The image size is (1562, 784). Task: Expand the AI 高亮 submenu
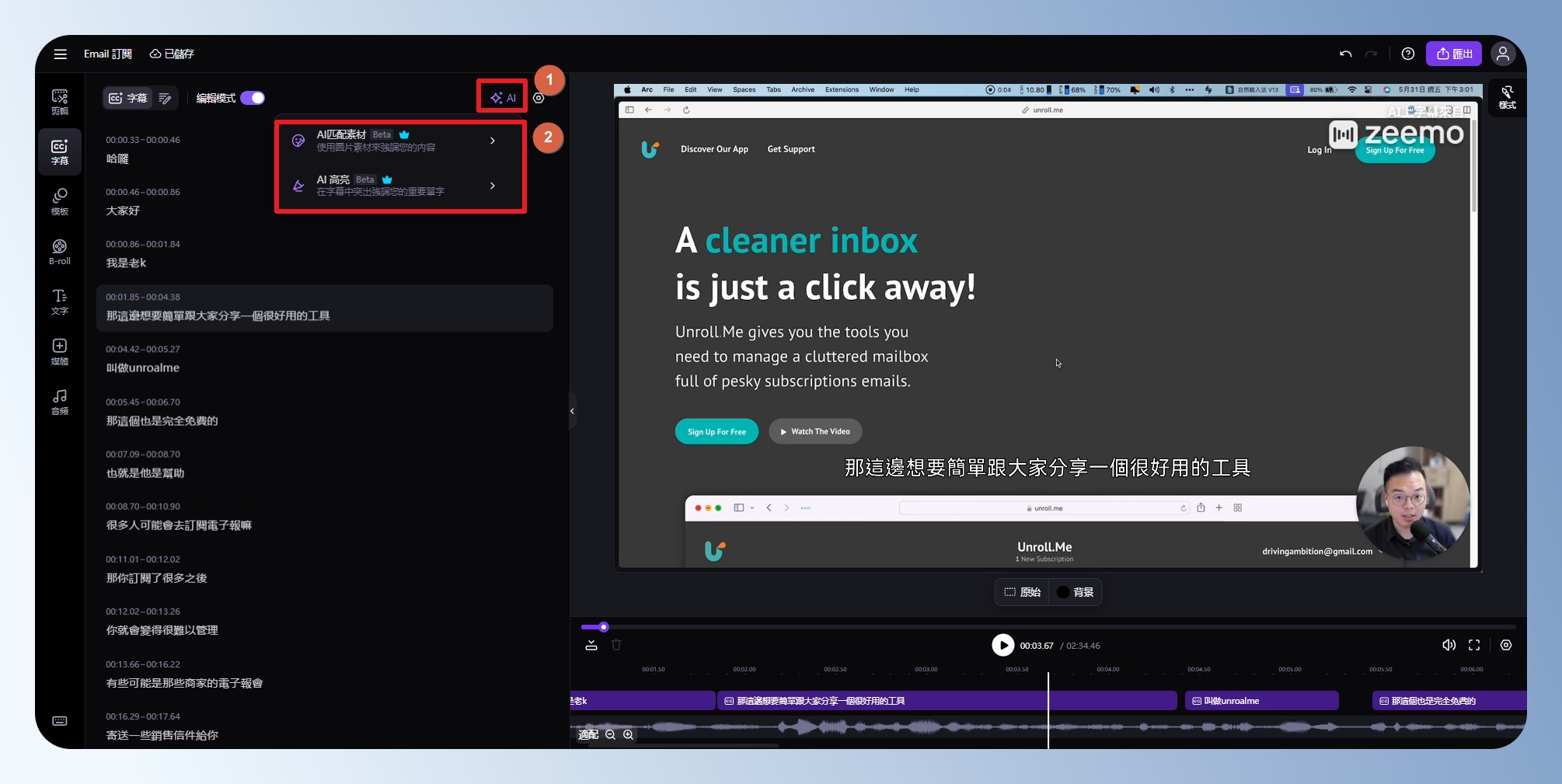[x=492, y=186]
